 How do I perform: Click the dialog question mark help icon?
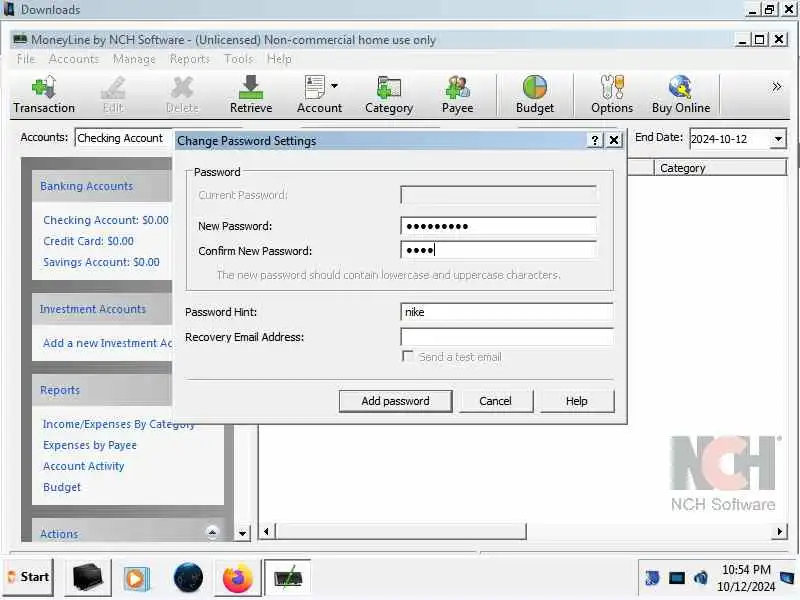[595, 140]
